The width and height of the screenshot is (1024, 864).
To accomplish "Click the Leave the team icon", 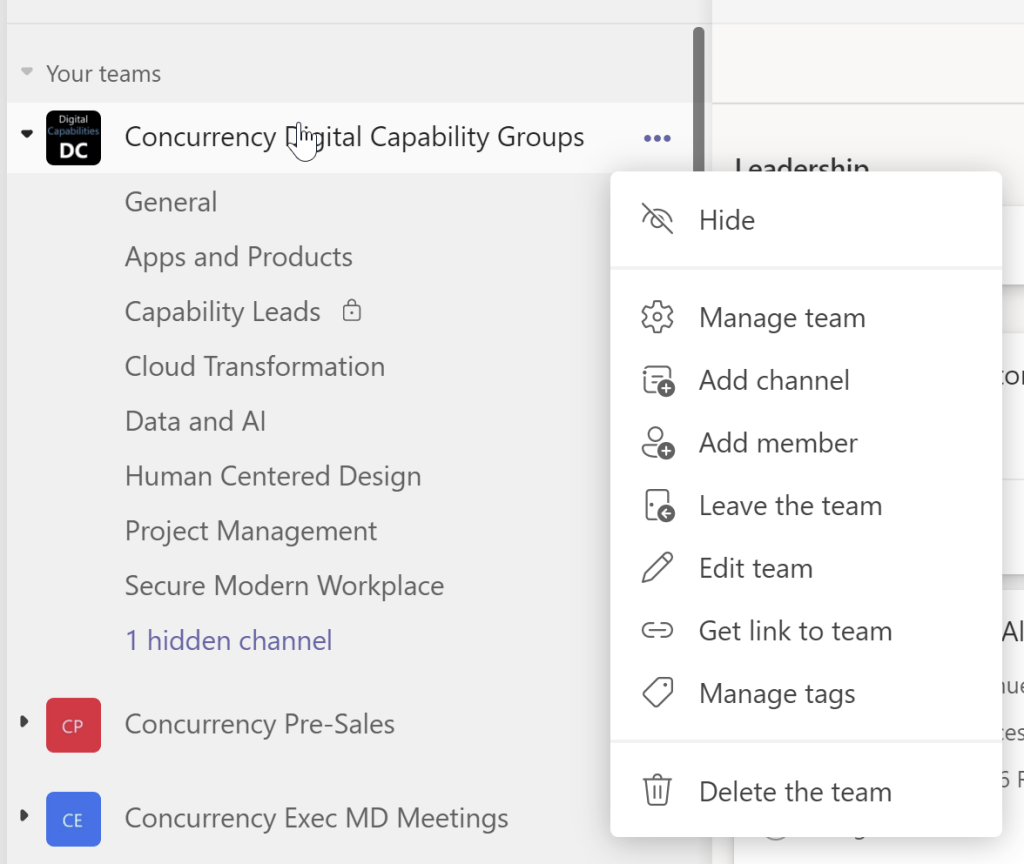I will pyautogui.click(x=657, y=506).
